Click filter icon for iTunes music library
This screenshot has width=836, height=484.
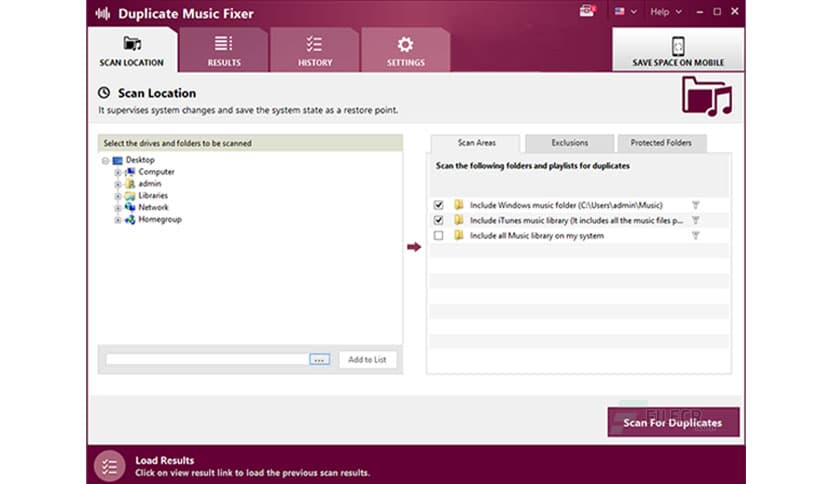click(695, 220)
